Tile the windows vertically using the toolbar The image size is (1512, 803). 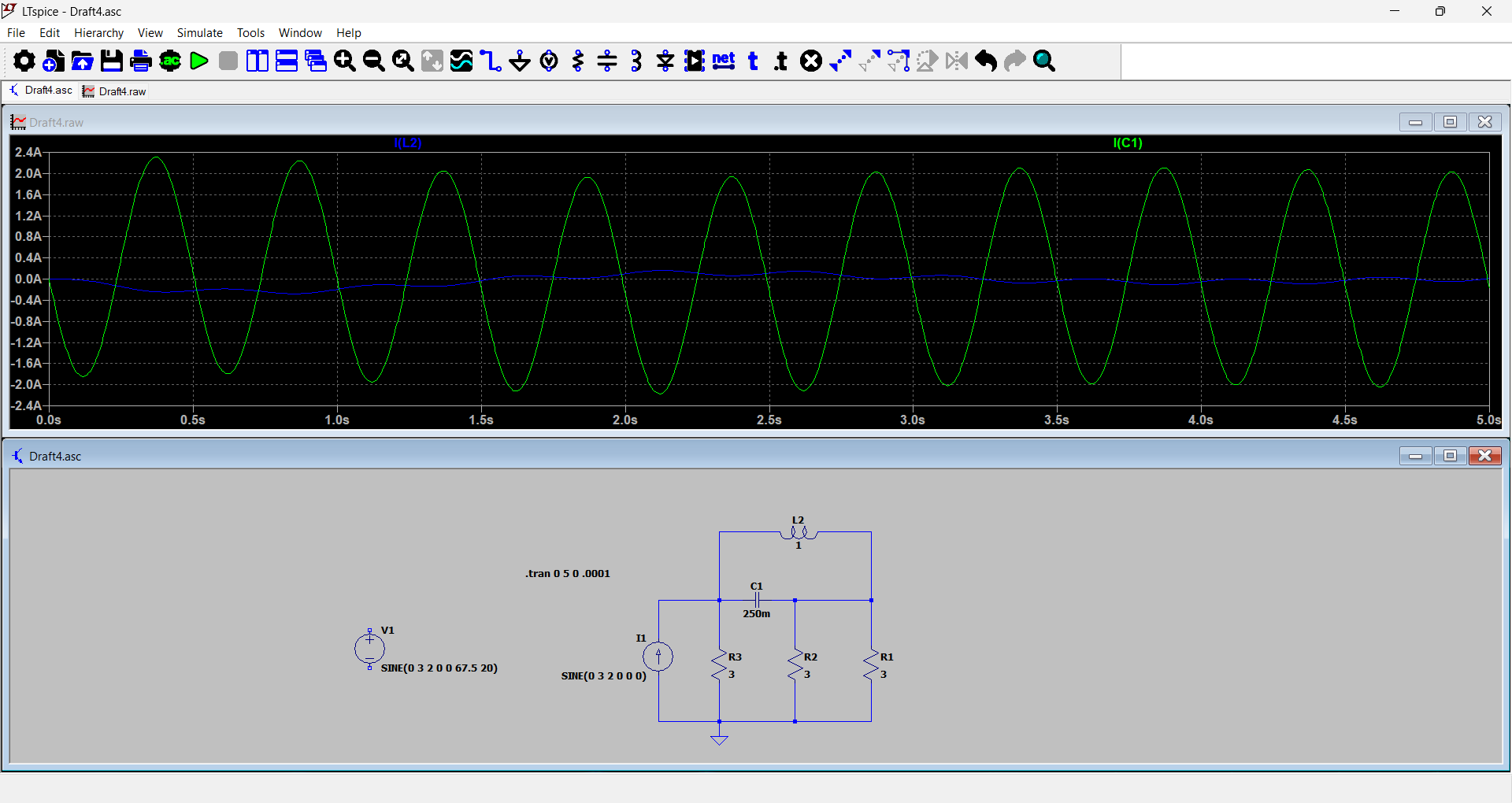(x=258, y=61)
